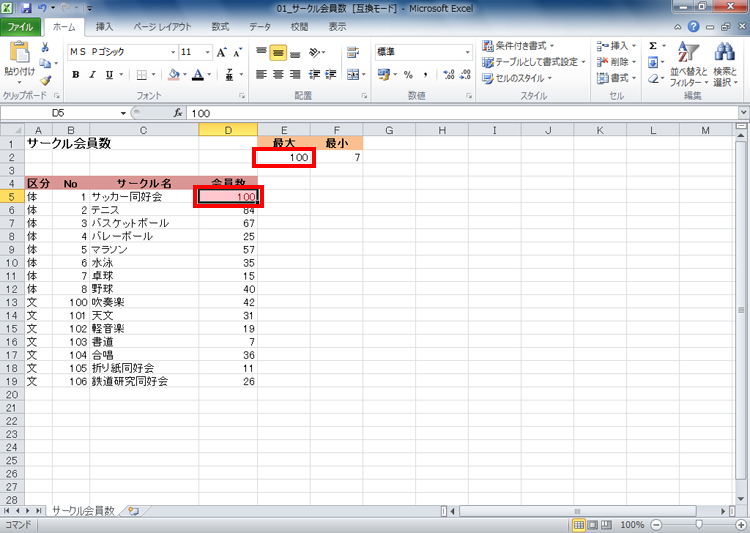750x533 pixels.
Task: Click the Paste clipboard icon
Action: point(19,52)
